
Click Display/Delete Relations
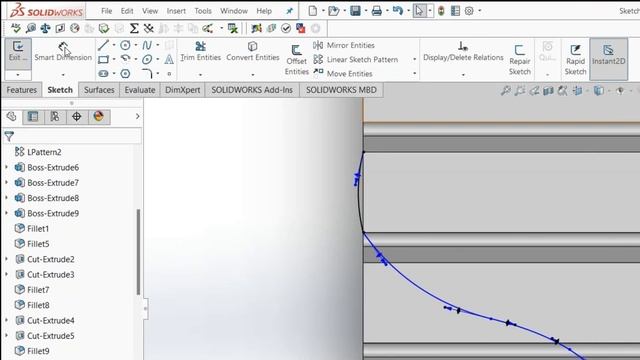pos(463,52)
